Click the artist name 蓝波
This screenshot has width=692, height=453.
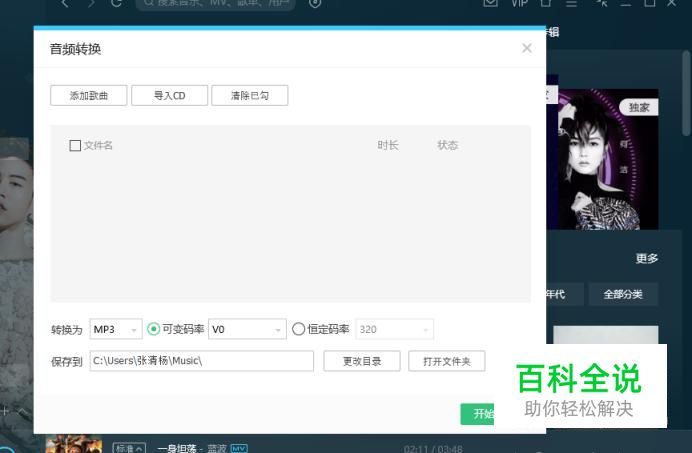coord(217,448)
